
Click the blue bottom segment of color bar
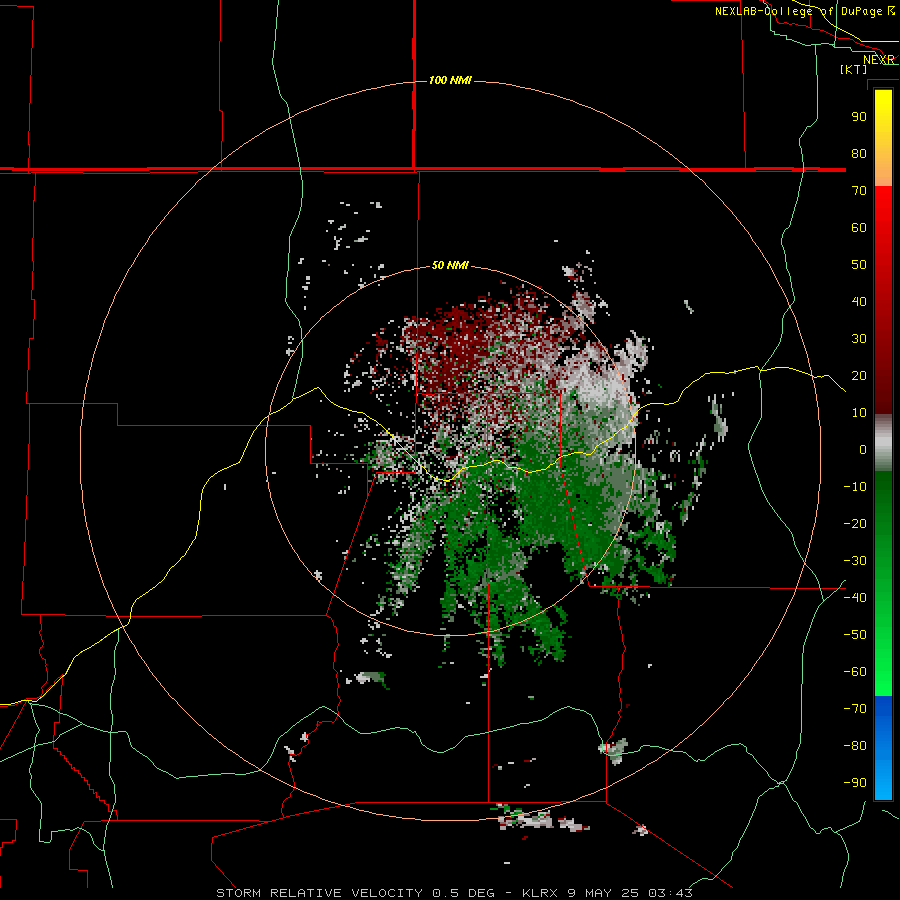coord(883,748)
